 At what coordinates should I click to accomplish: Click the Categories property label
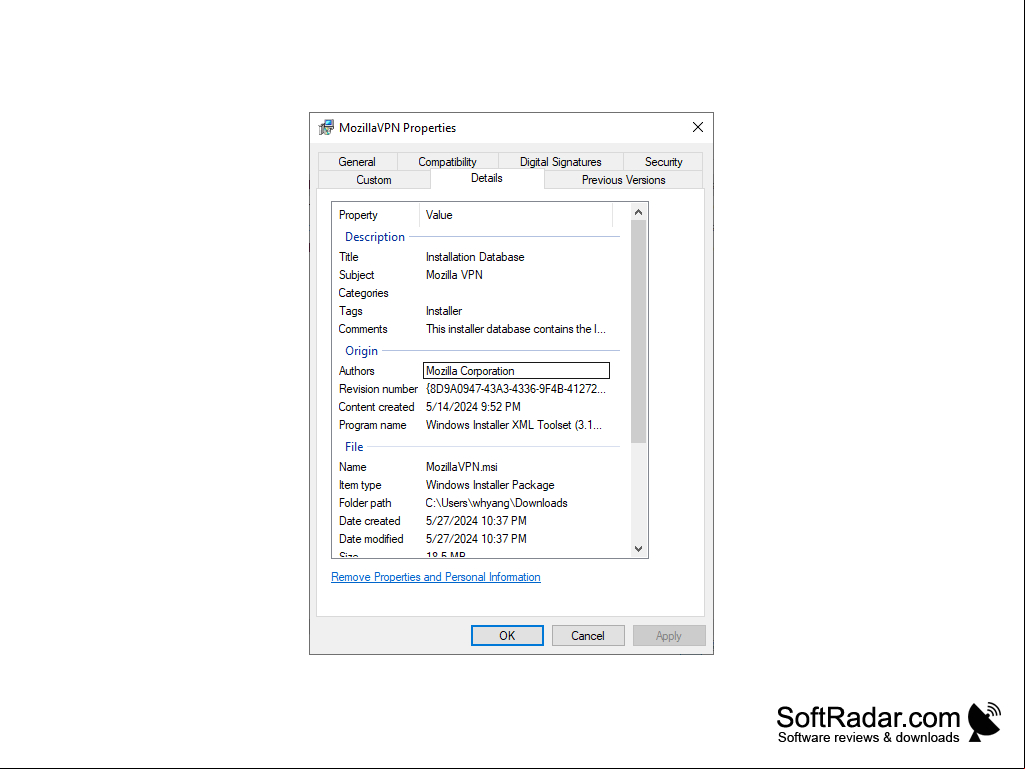click(363, 293)
